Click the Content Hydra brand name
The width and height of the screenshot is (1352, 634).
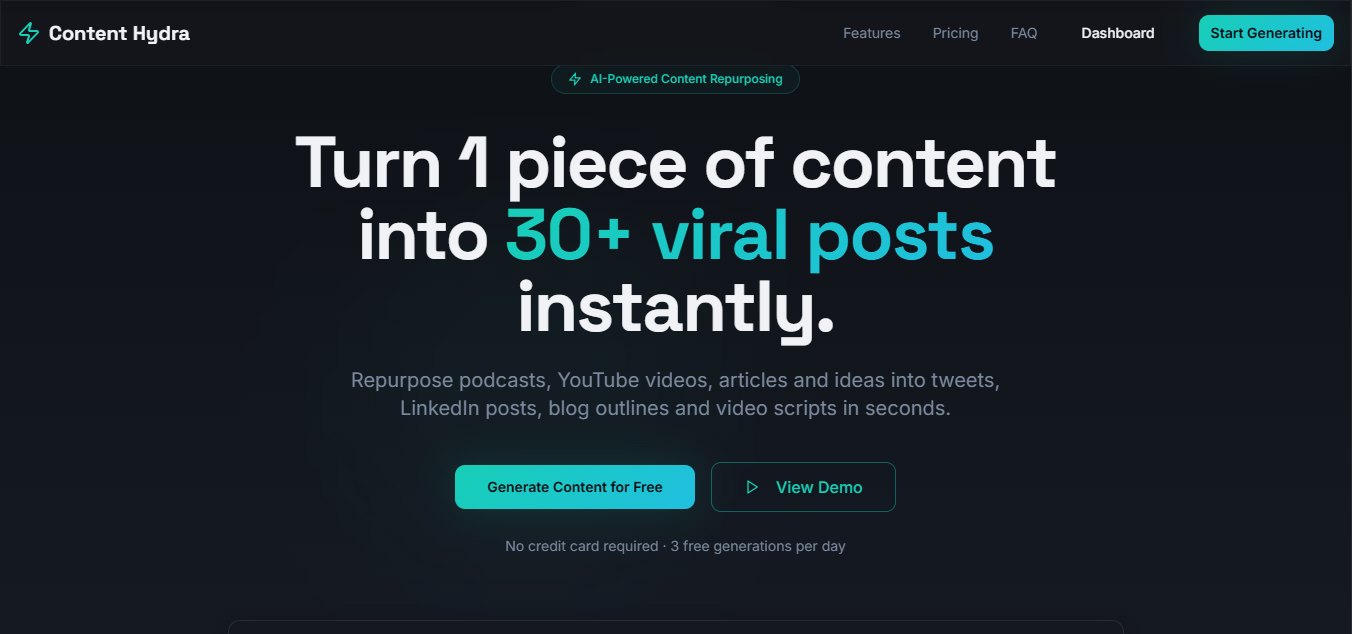120,32
